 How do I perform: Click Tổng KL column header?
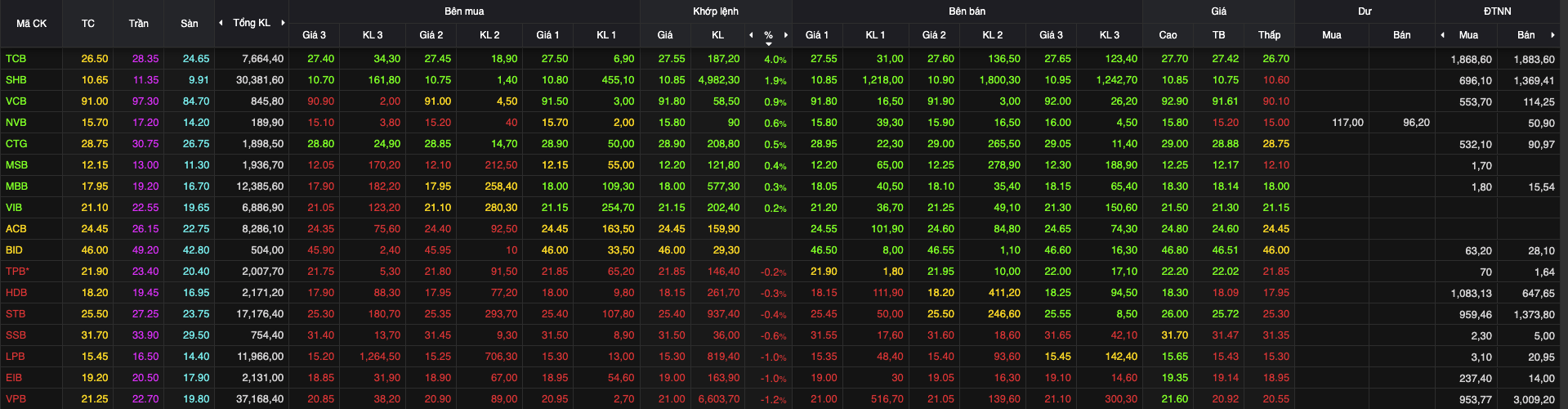(x=252, y=23)
